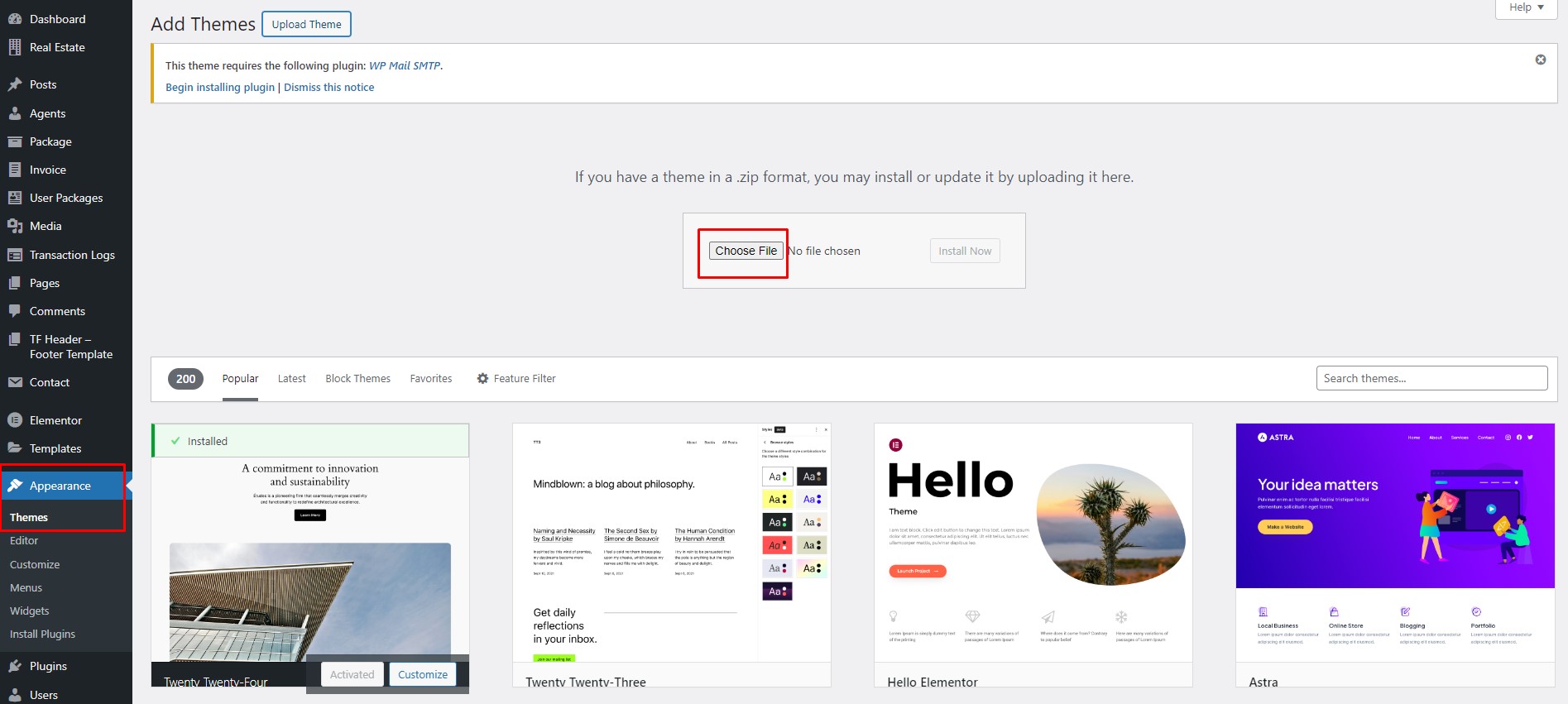Click the Appearance paintbrush icon
The height and width of the screenshot is (704, 1568).
coord(15,486)
